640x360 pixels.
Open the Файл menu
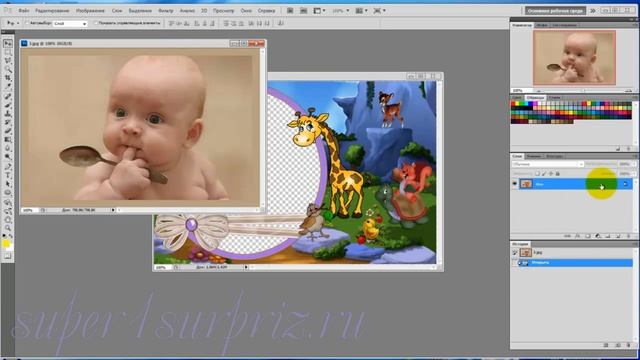pos(24,11)
